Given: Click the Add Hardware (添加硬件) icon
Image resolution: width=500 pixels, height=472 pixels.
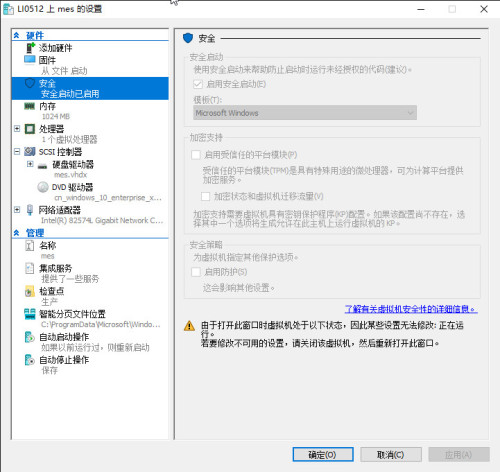Looking at the screenshot, I should coord(30,48).
